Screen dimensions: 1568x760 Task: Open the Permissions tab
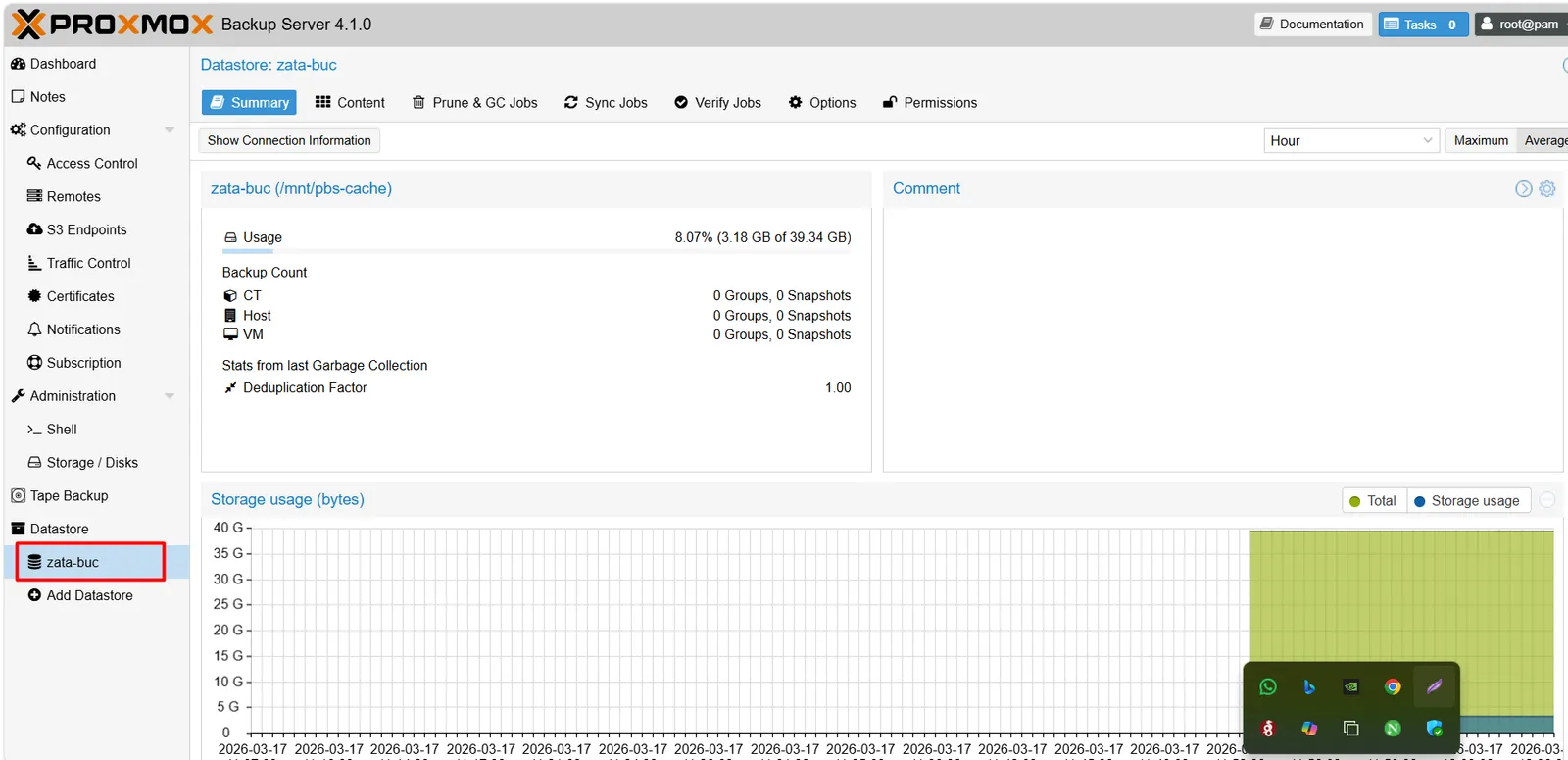pyautogui.click(x=930, y=103)
